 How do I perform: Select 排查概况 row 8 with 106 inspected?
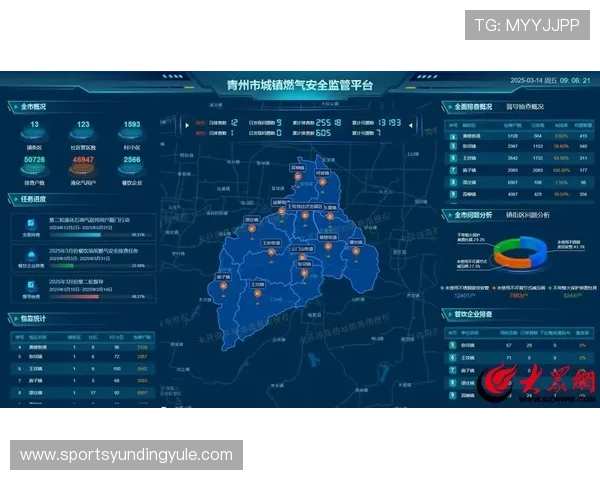point(519,182)
